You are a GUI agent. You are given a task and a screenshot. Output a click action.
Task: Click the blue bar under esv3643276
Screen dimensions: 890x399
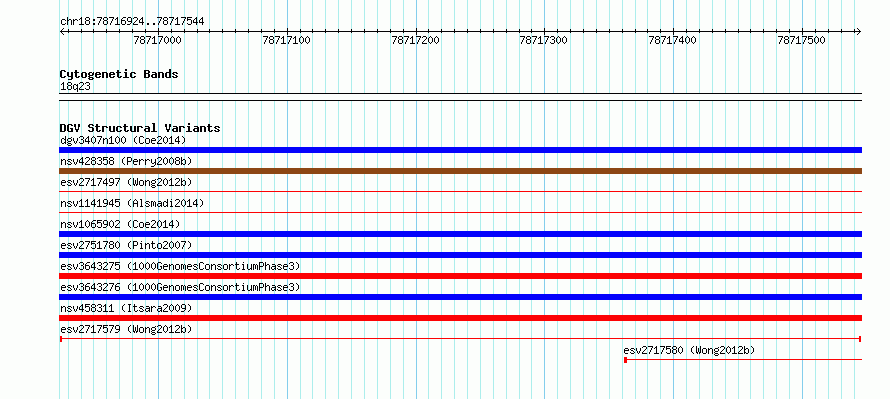(460, 297)
